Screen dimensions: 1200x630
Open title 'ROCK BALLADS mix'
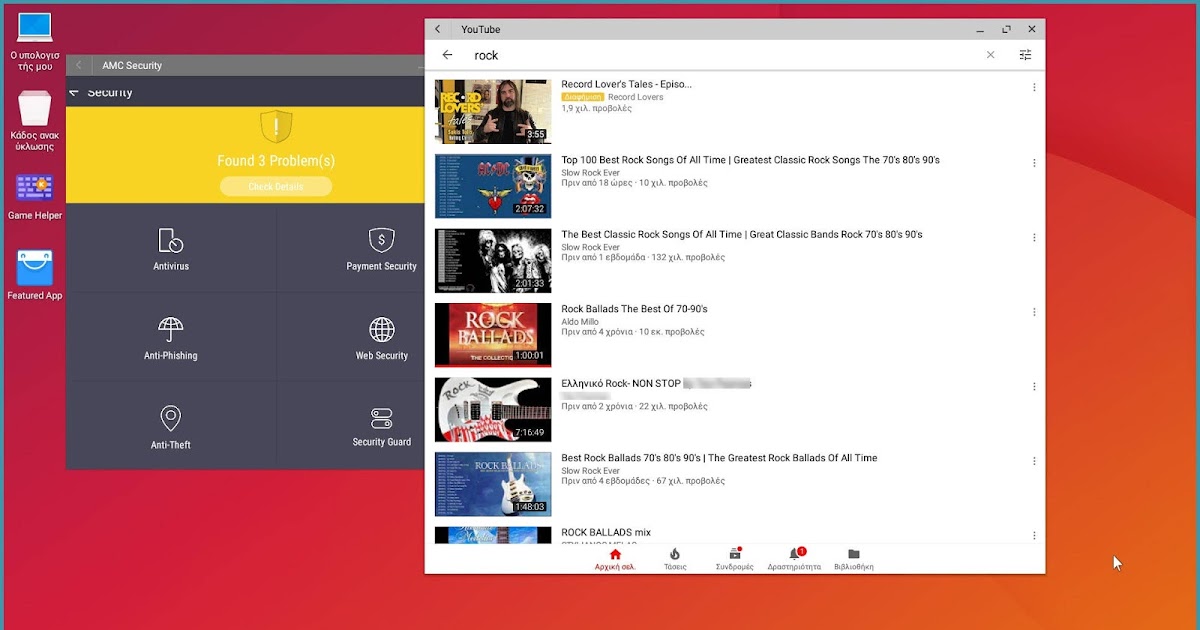[606, 533]
